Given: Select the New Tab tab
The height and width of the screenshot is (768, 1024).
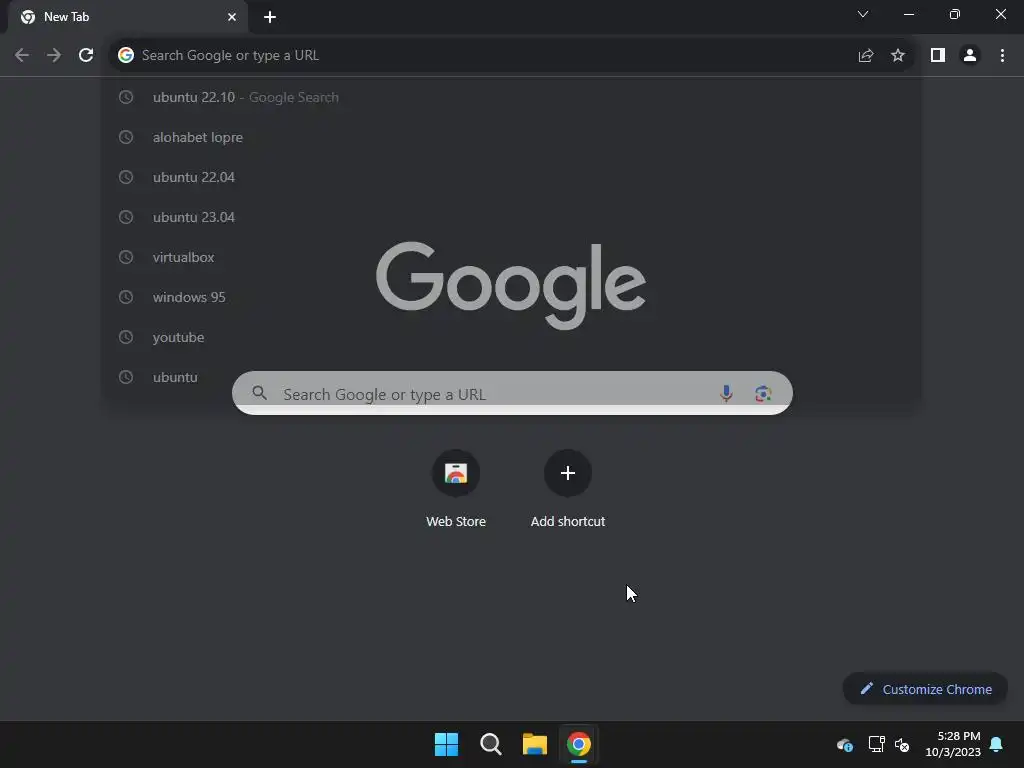Looking at the screenshot, I should coord(128,17).
